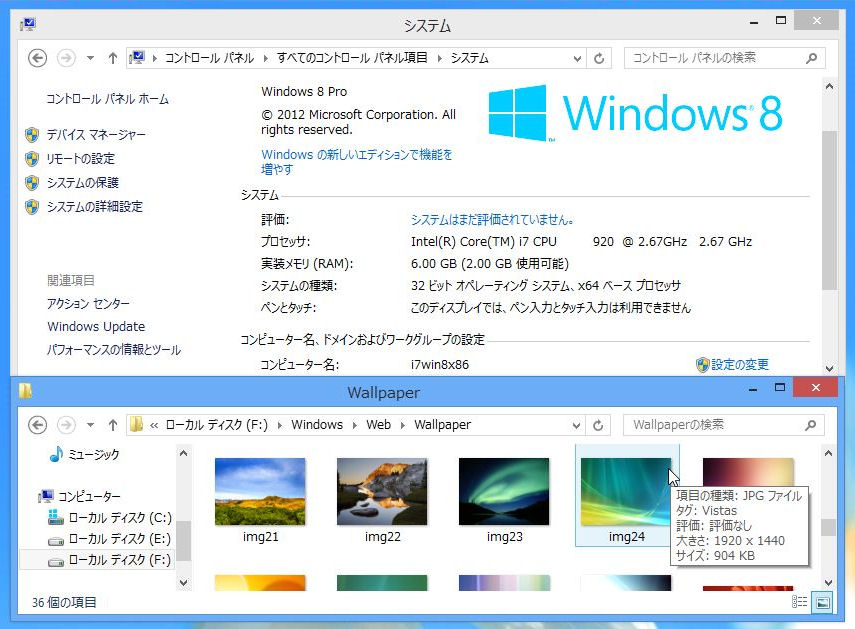Click System window title bar icon
The width and height of the screenshot is (855, 629).
click(28, 25)
